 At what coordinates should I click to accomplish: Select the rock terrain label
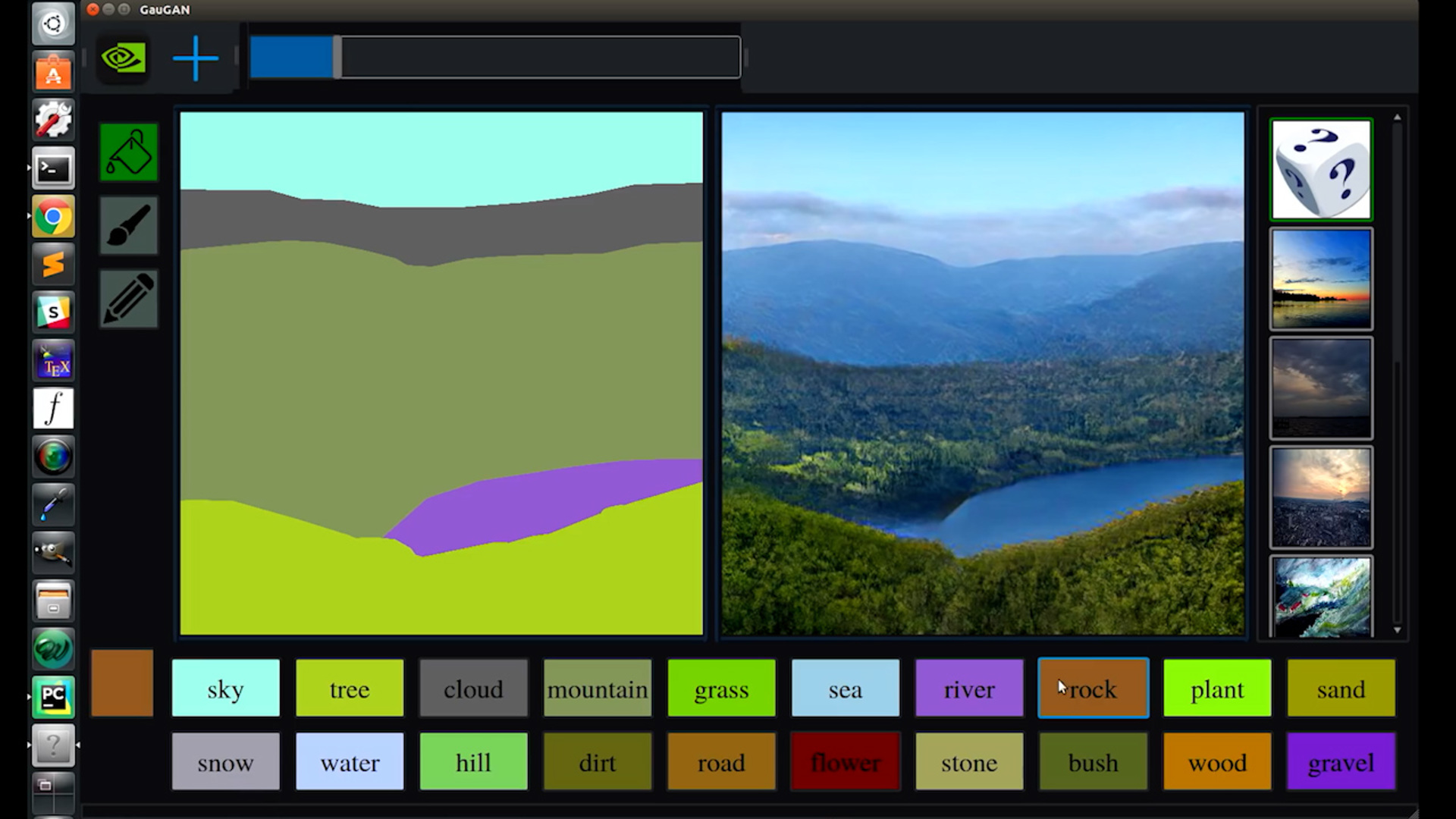(1093, 690)
